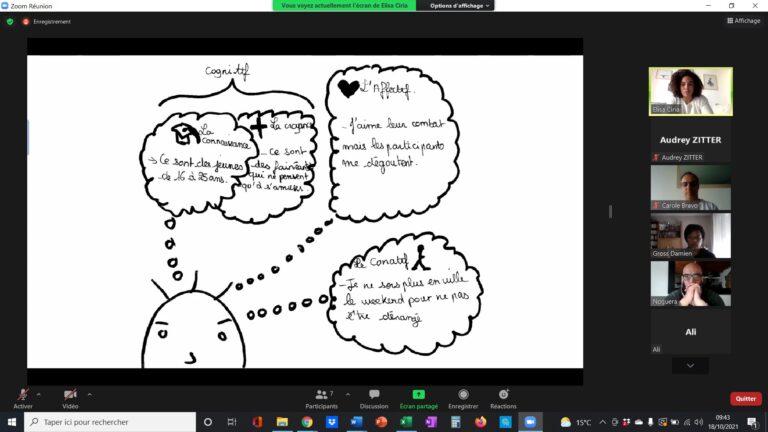The image size is (768, 432).
Task: Select Carole Bravo's video thumbnail
Action: (690, 187)
